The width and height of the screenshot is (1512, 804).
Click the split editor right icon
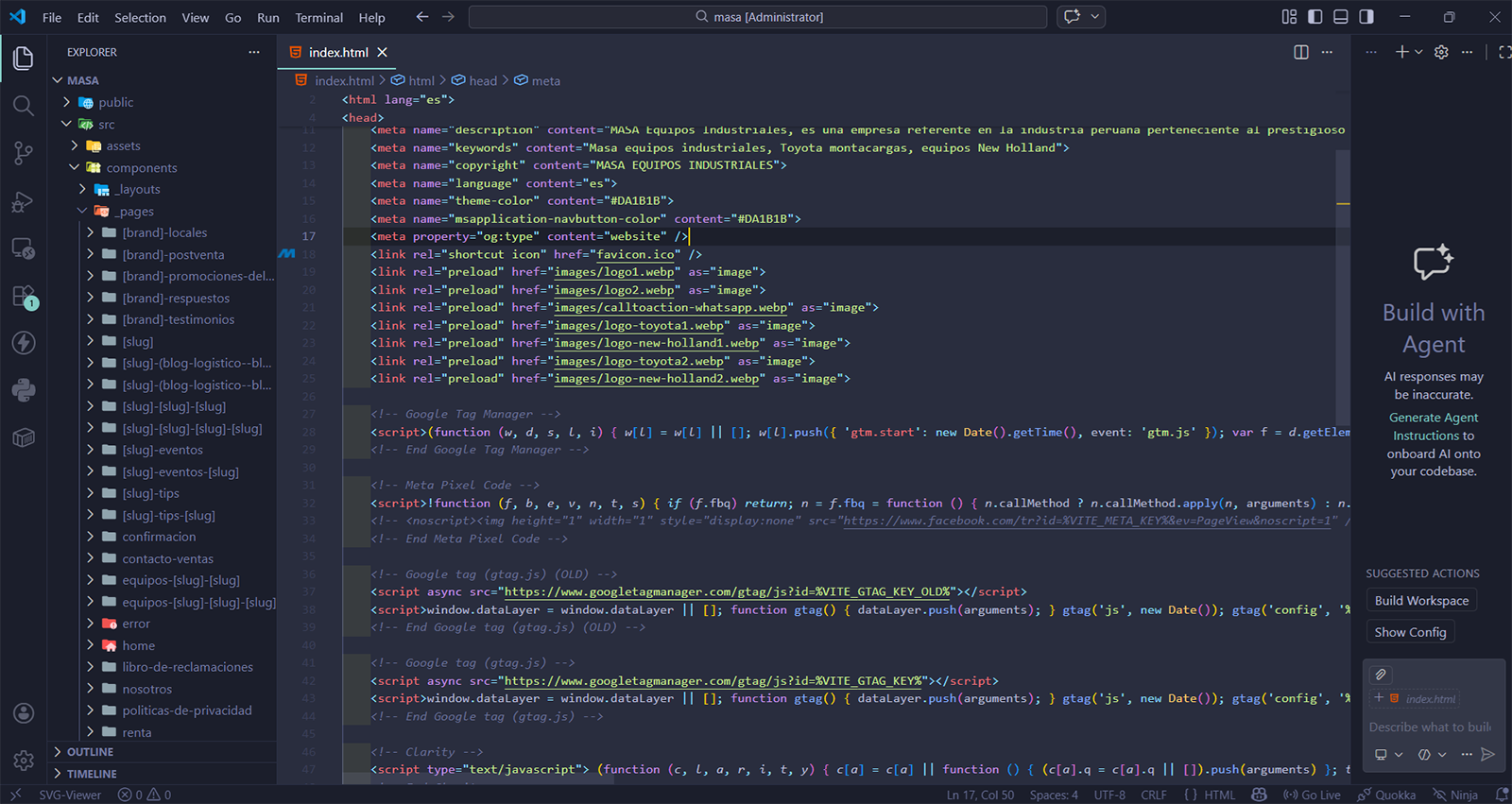pyautogui.click(x=1301, y=52)
